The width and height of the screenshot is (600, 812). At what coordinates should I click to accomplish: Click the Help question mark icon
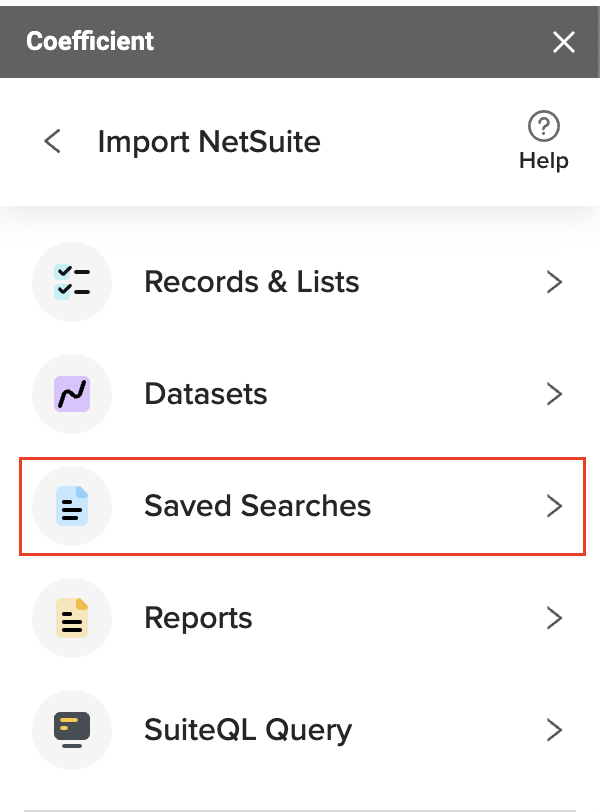pos(544,126)
